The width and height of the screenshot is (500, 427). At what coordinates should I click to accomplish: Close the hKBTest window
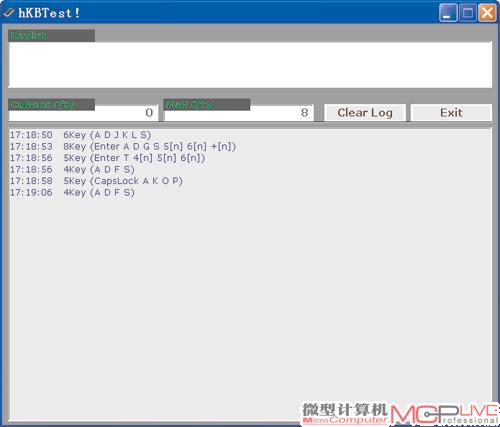(x=487, y=13)
